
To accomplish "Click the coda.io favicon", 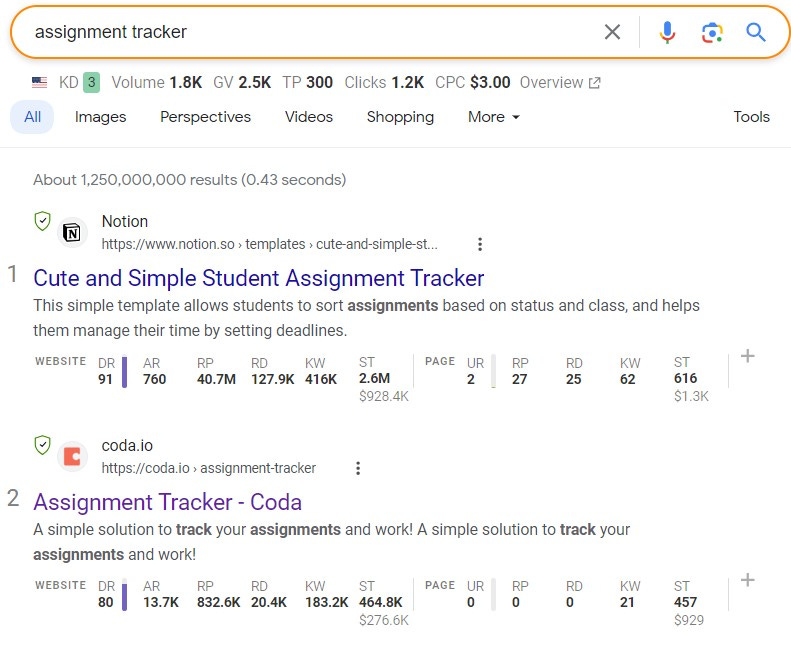I will pos(72,457).
